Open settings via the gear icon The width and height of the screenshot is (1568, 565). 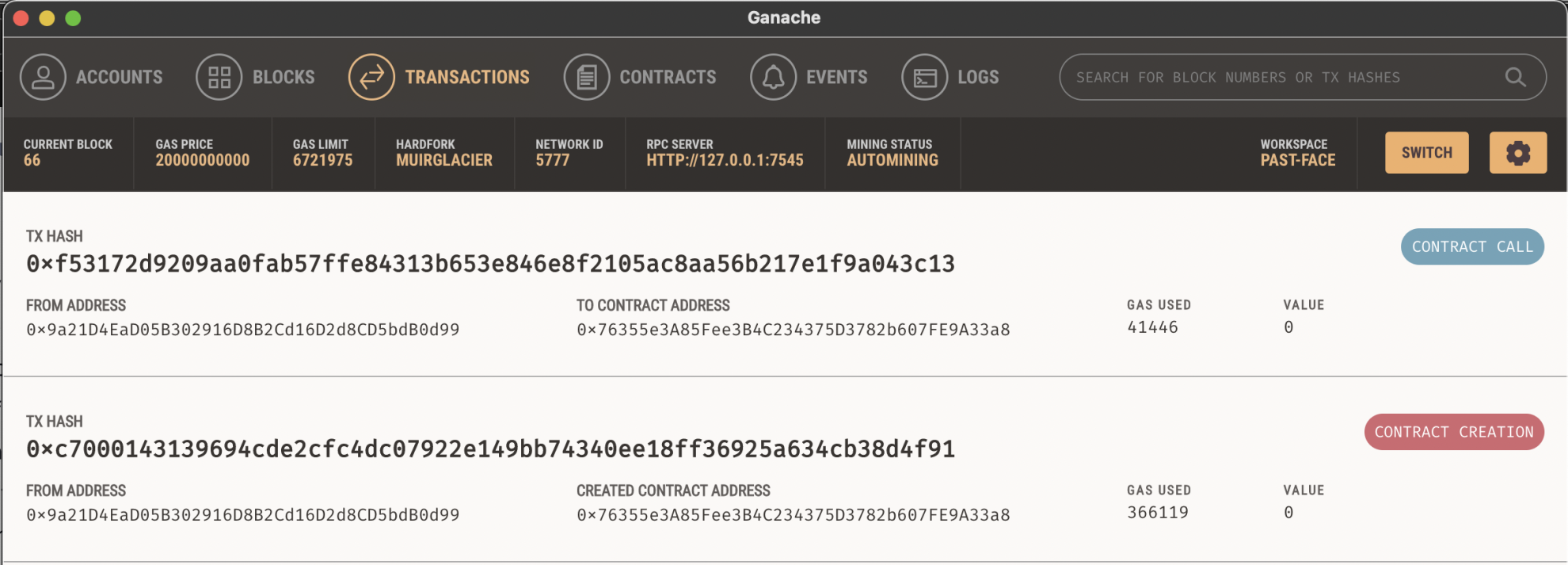point(1518,153)
